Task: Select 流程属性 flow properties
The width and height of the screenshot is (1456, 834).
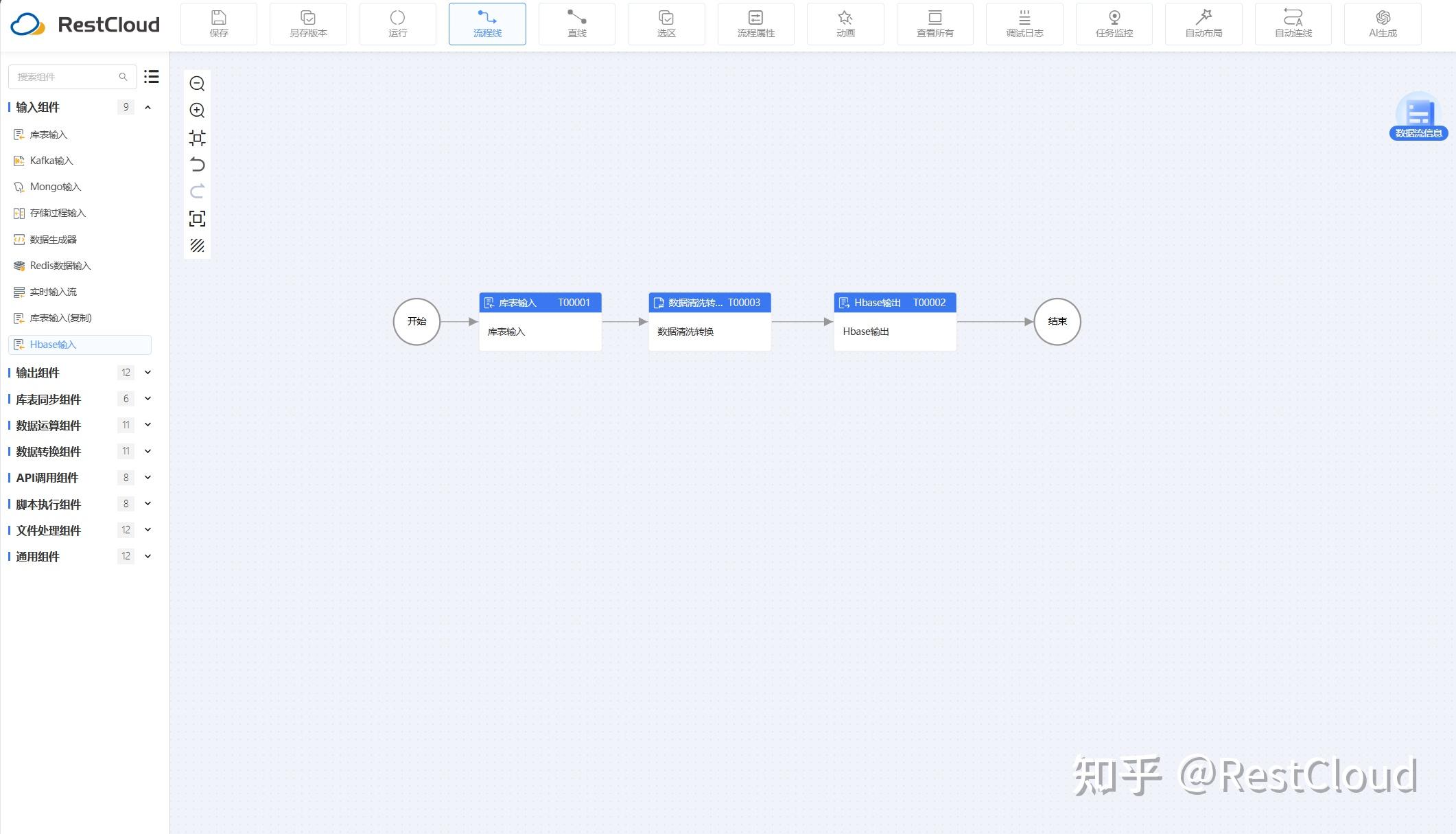Action: click(755, 23)
